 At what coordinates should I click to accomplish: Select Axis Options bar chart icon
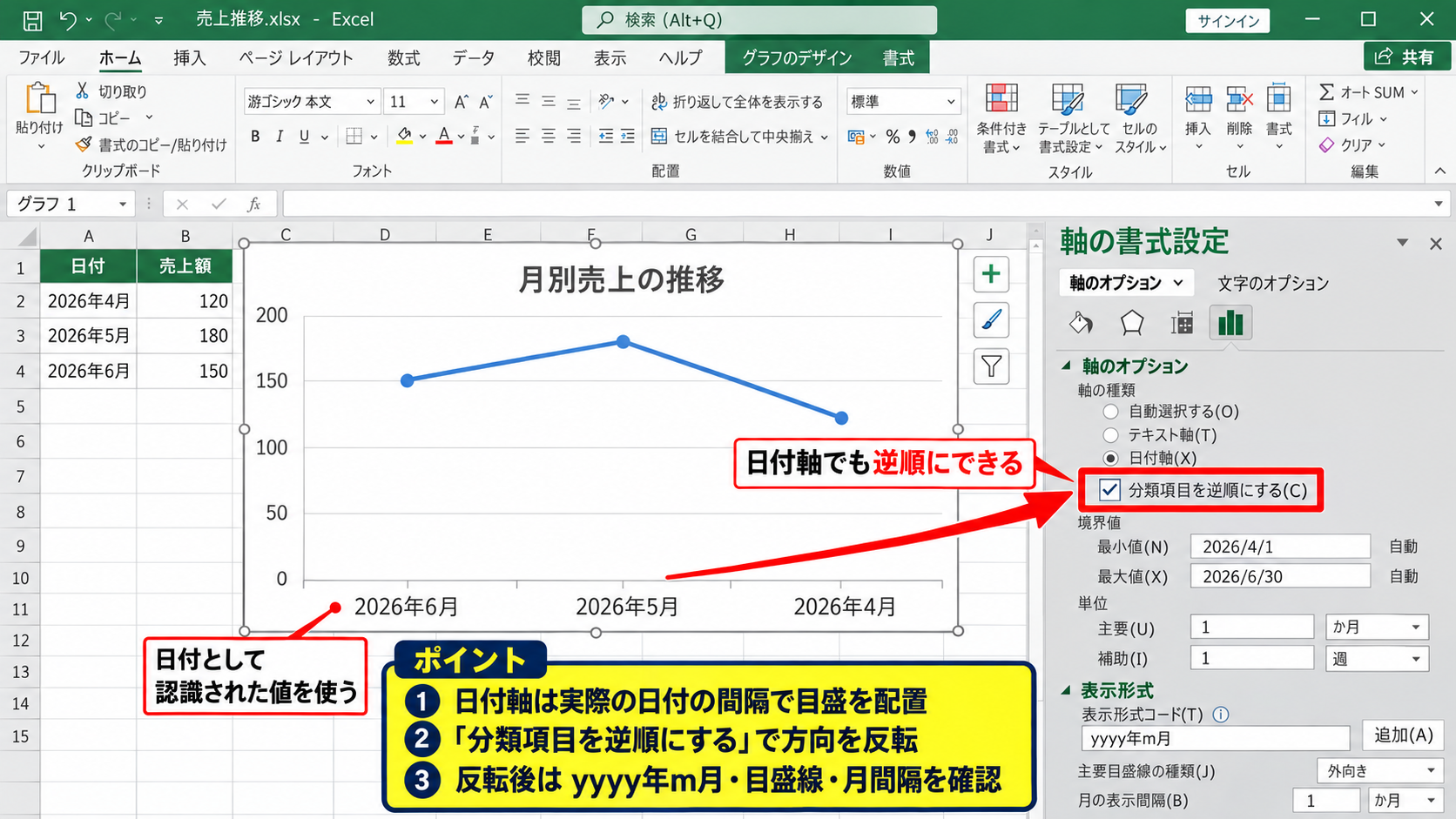click(1230, 323)
